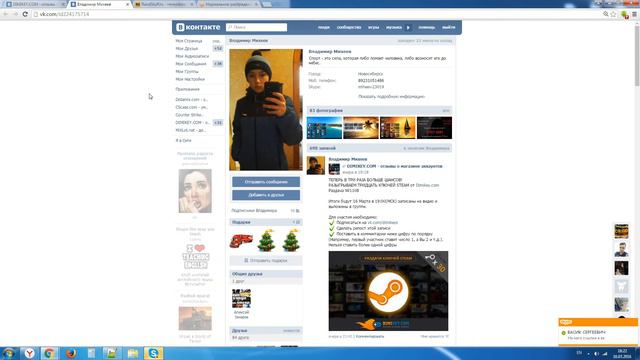640x360 pixels.
Task: Click the Add to friends button
Action: click(x=266, y=195)
